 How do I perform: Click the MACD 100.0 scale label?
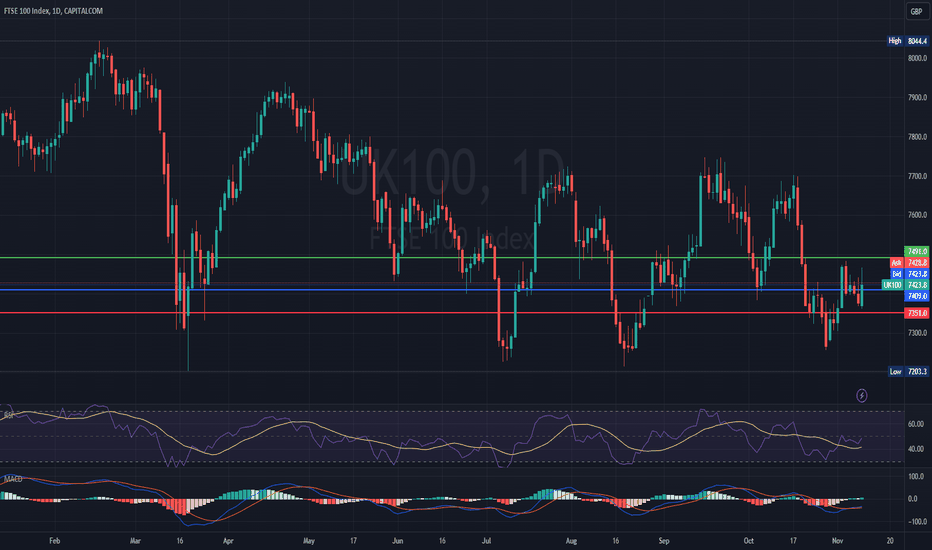916,476
